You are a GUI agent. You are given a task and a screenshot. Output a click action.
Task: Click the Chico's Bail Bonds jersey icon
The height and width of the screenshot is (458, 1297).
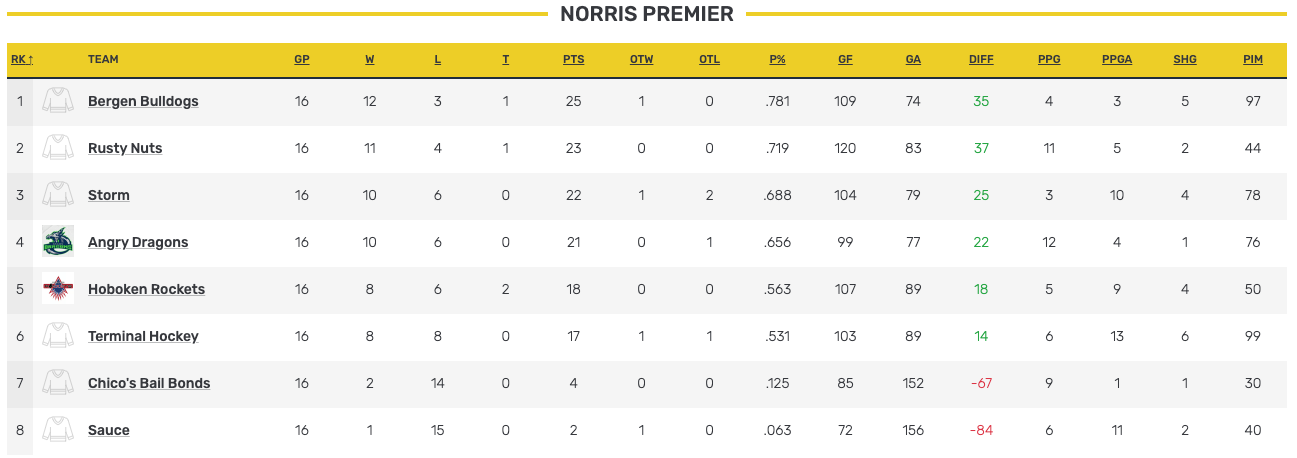pyautogui.click(x=58, y=383)
